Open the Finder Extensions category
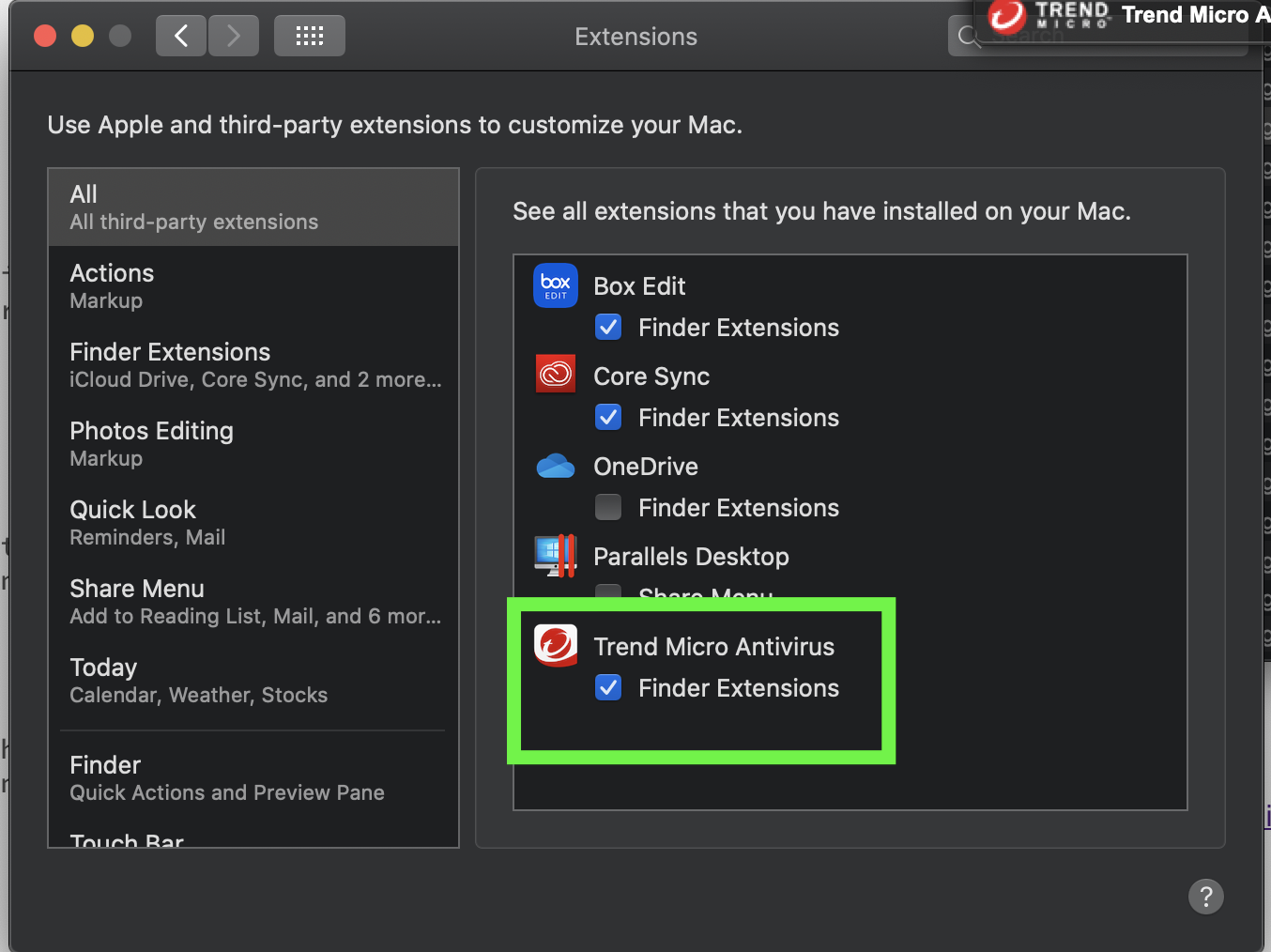Viewport: 1271px width, 952px height. [253, 365]
